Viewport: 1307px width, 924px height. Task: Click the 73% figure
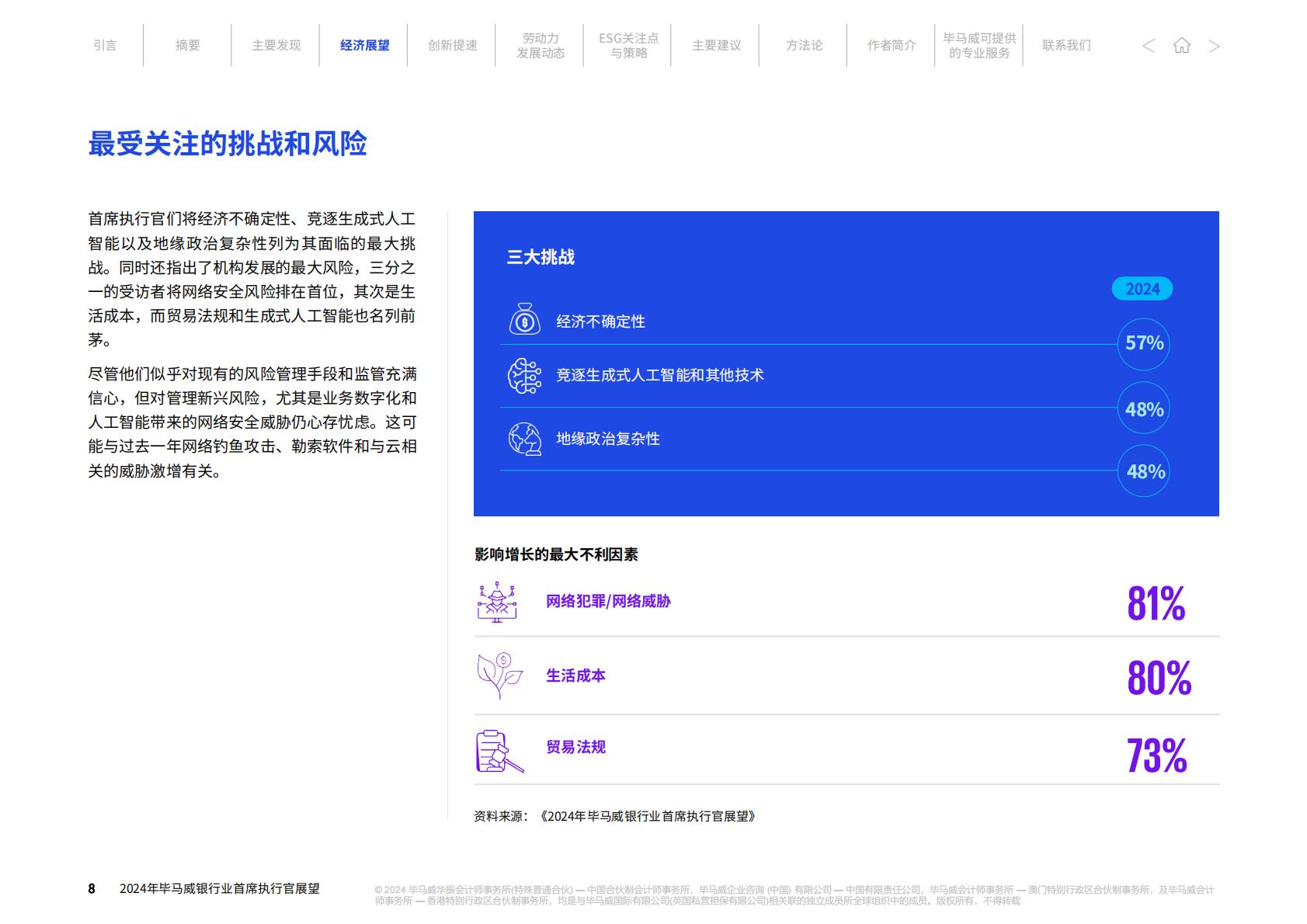tap(1156, 755)
